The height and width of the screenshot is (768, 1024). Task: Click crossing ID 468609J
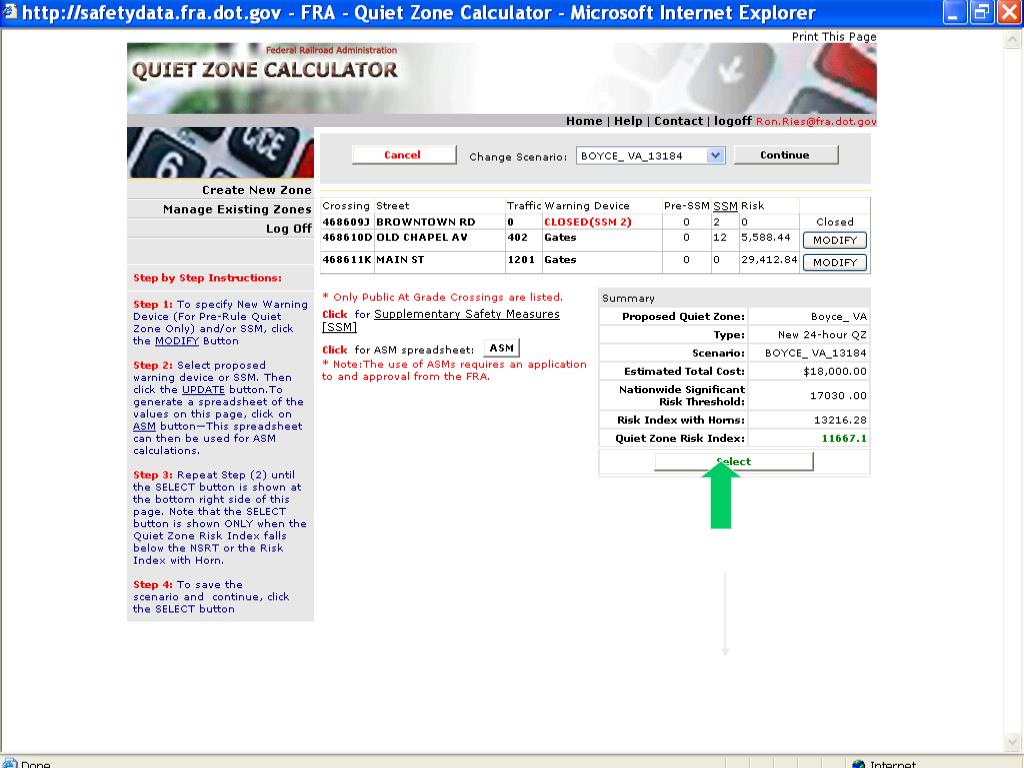tap(346, 222)
